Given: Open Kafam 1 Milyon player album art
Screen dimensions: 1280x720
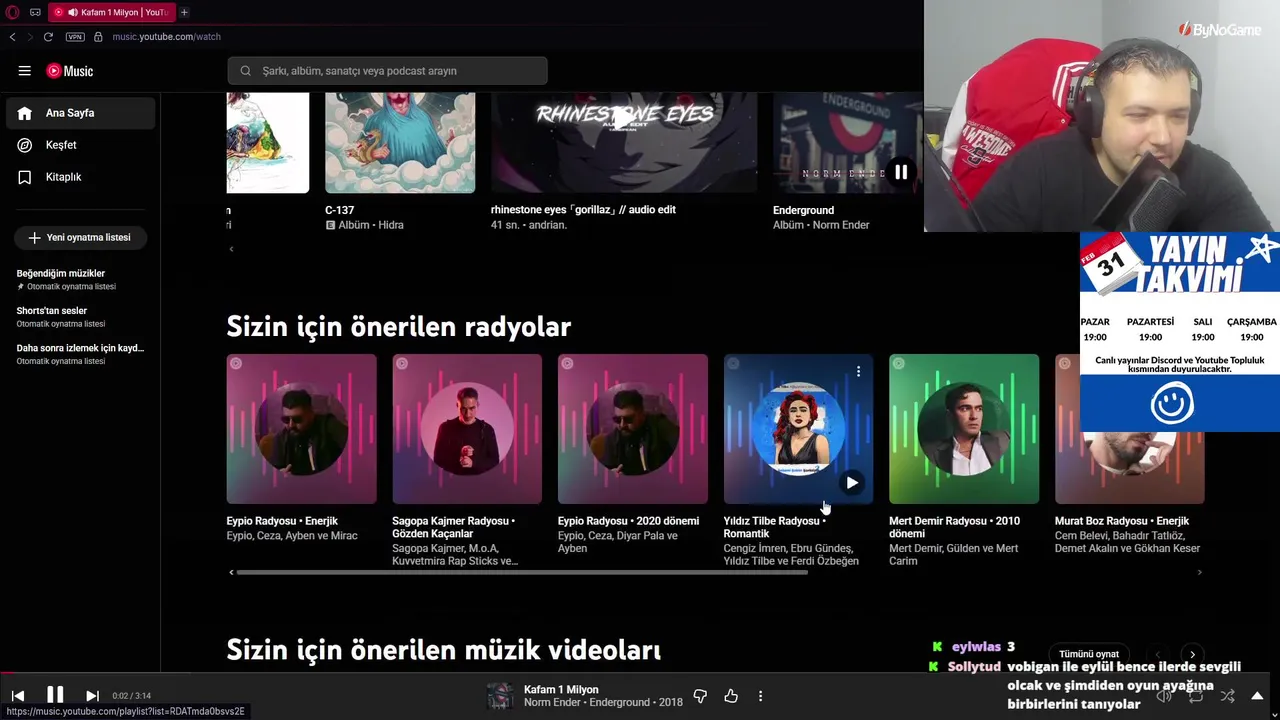Looking at the screenshot, I should coord(500,696).
